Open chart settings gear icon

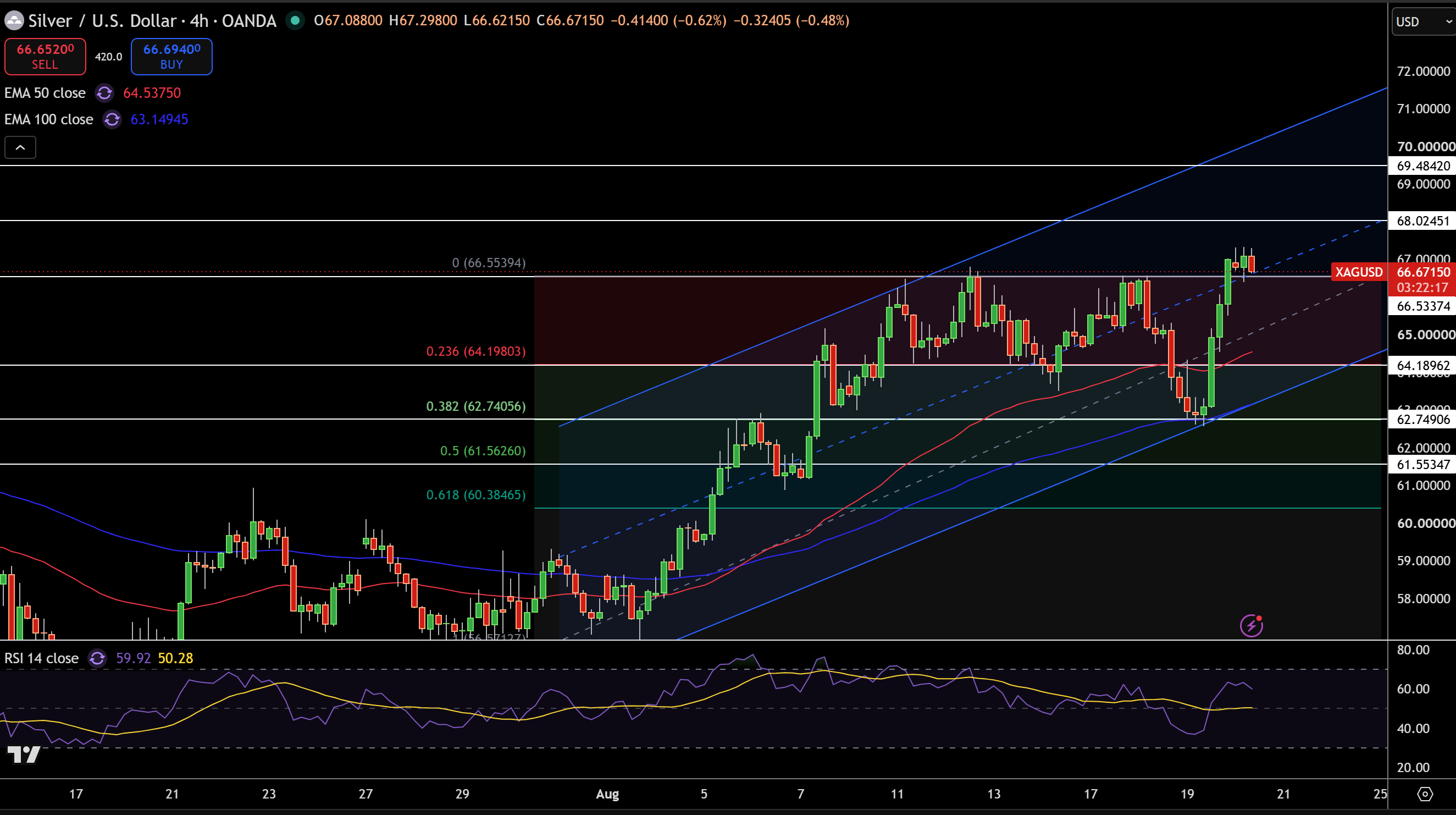click(x=1425, y=794)
